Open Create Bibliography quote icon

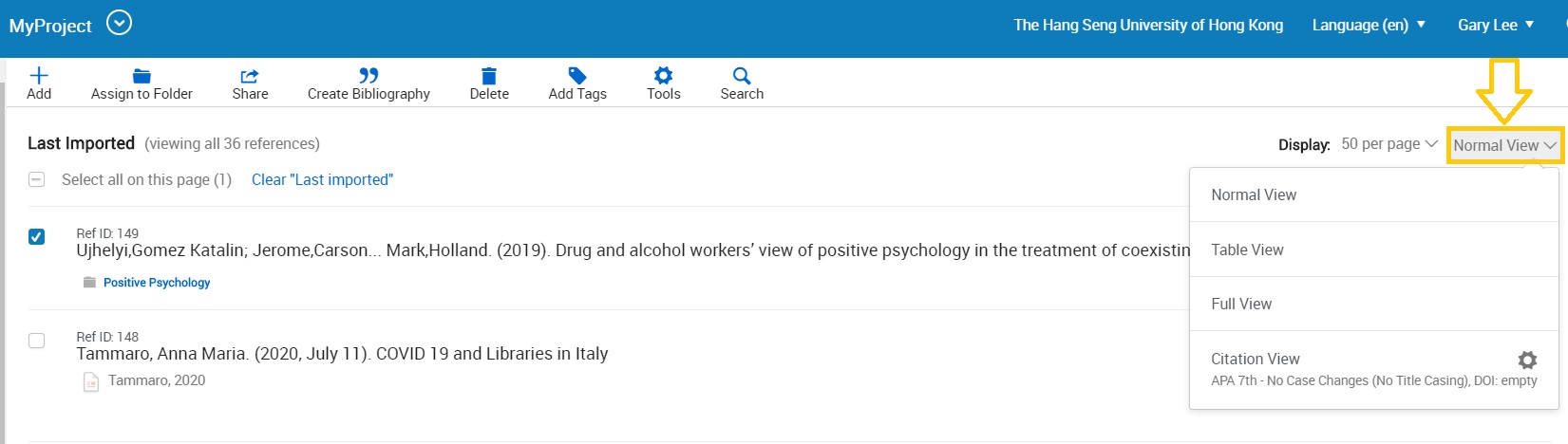point(368,76)
